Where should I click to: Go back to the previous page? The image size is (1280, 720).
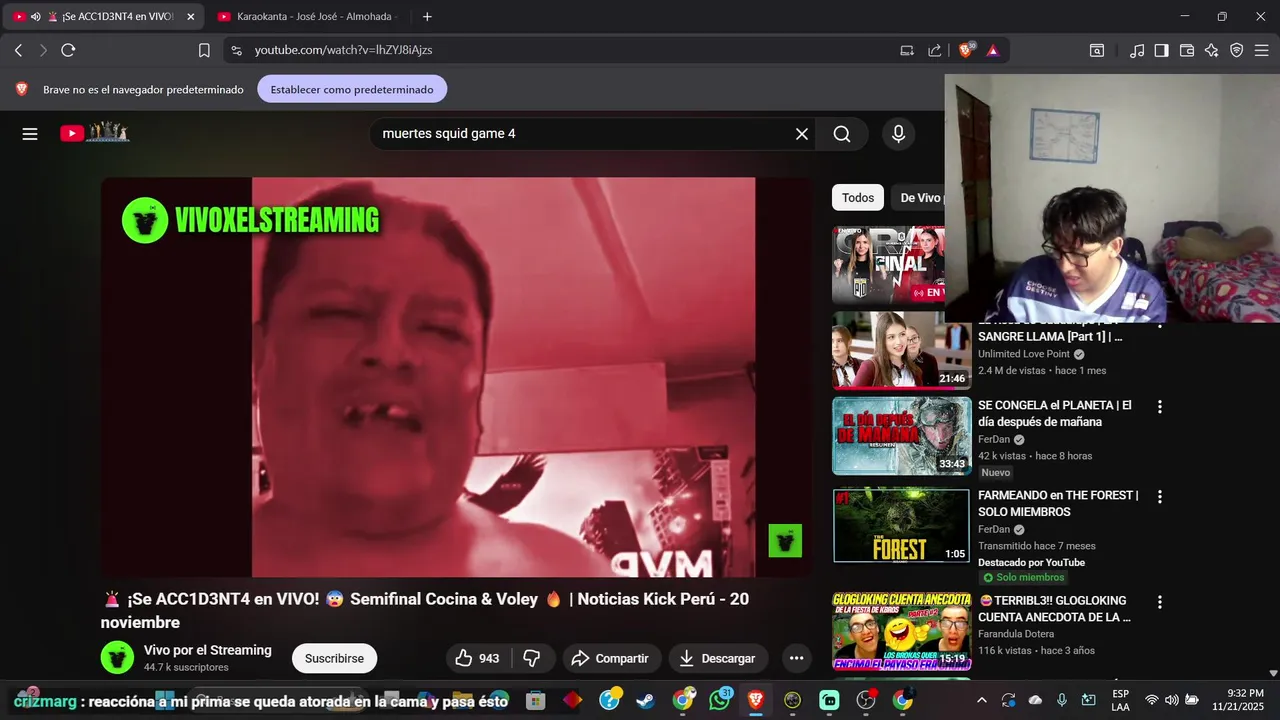[x=18, y=50]
